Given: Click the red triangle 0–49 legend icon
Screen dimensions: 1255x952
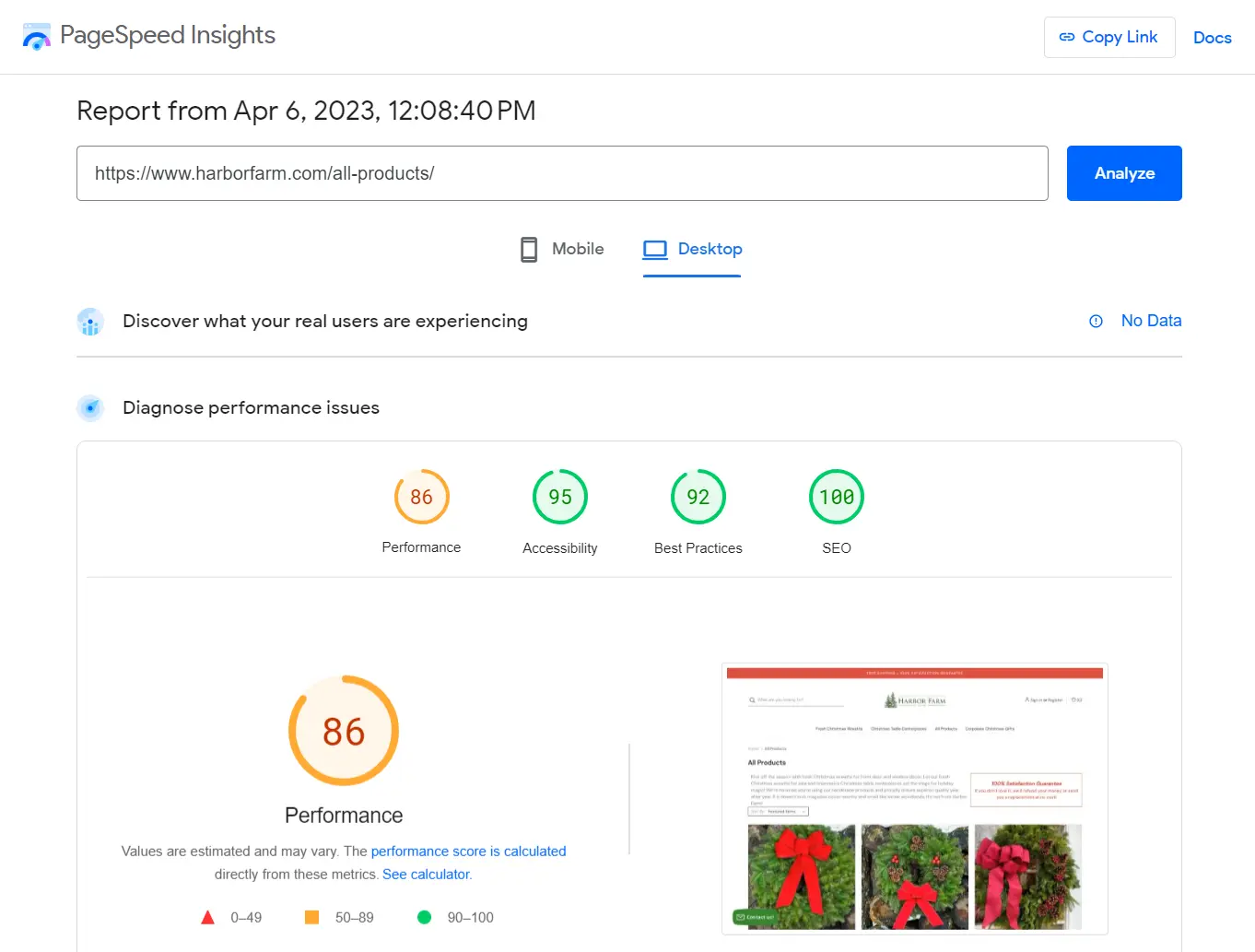Looking at the screenshot, I should tap(208, 917).
